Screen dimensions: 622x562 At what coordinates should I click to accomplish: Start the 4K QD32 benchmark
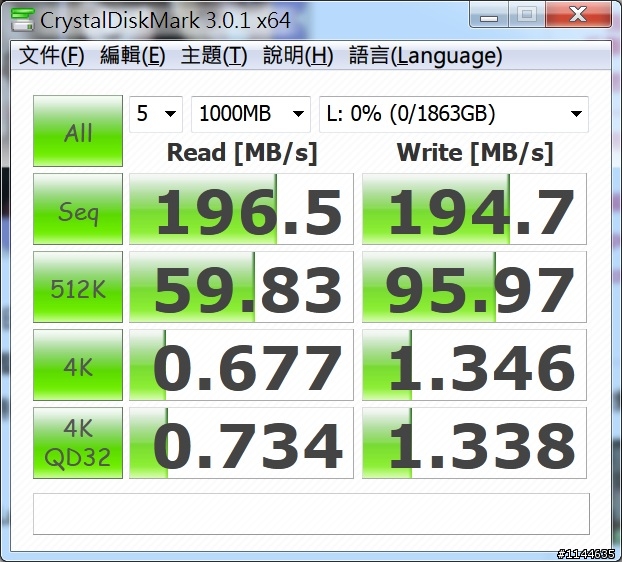point(78,443)
